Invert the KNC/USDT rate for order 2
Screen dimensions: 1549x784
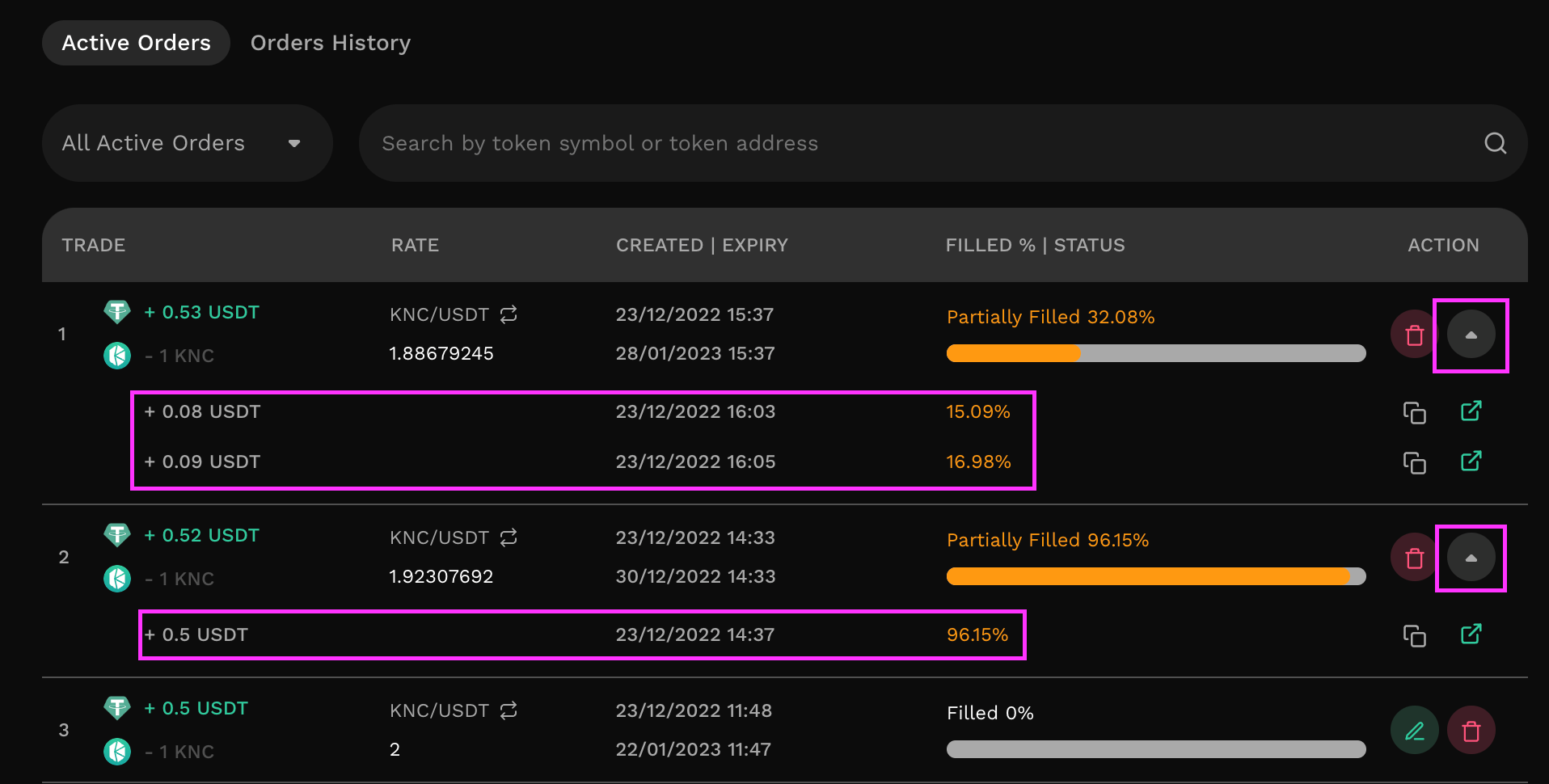(x=509, y=537)
